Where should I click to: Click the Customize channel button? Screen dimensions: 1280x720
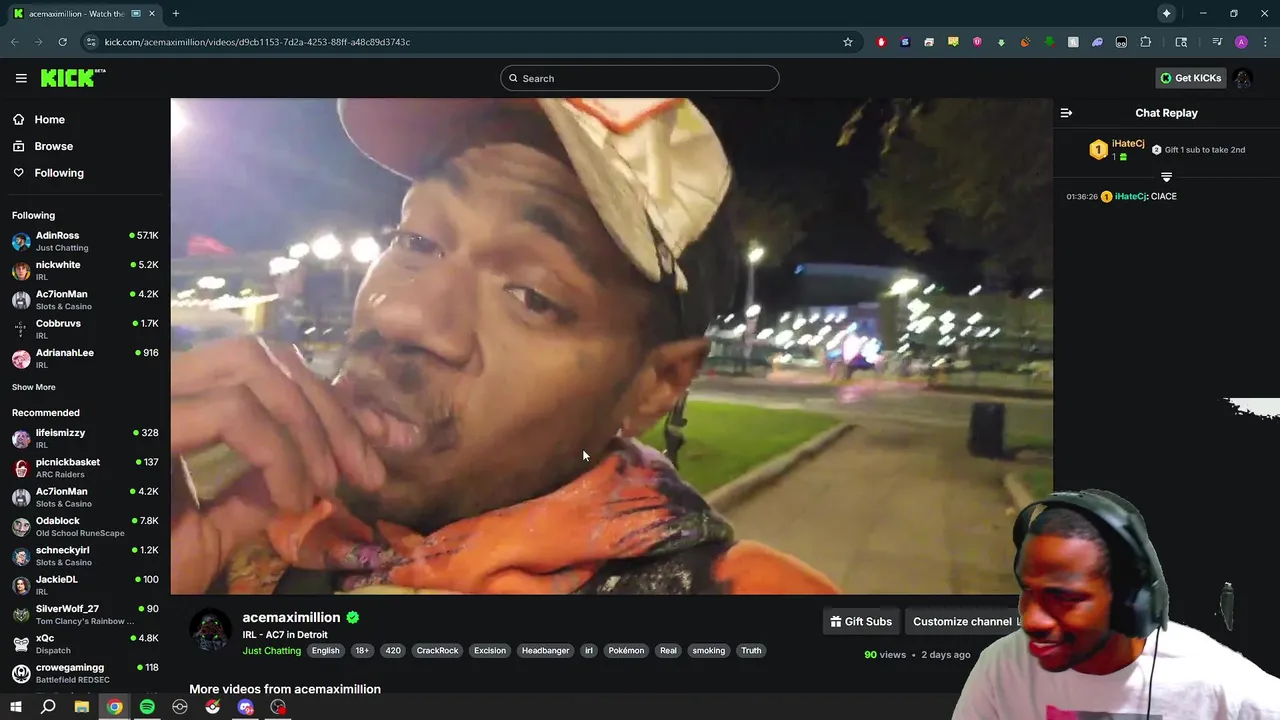pos(965,621)
